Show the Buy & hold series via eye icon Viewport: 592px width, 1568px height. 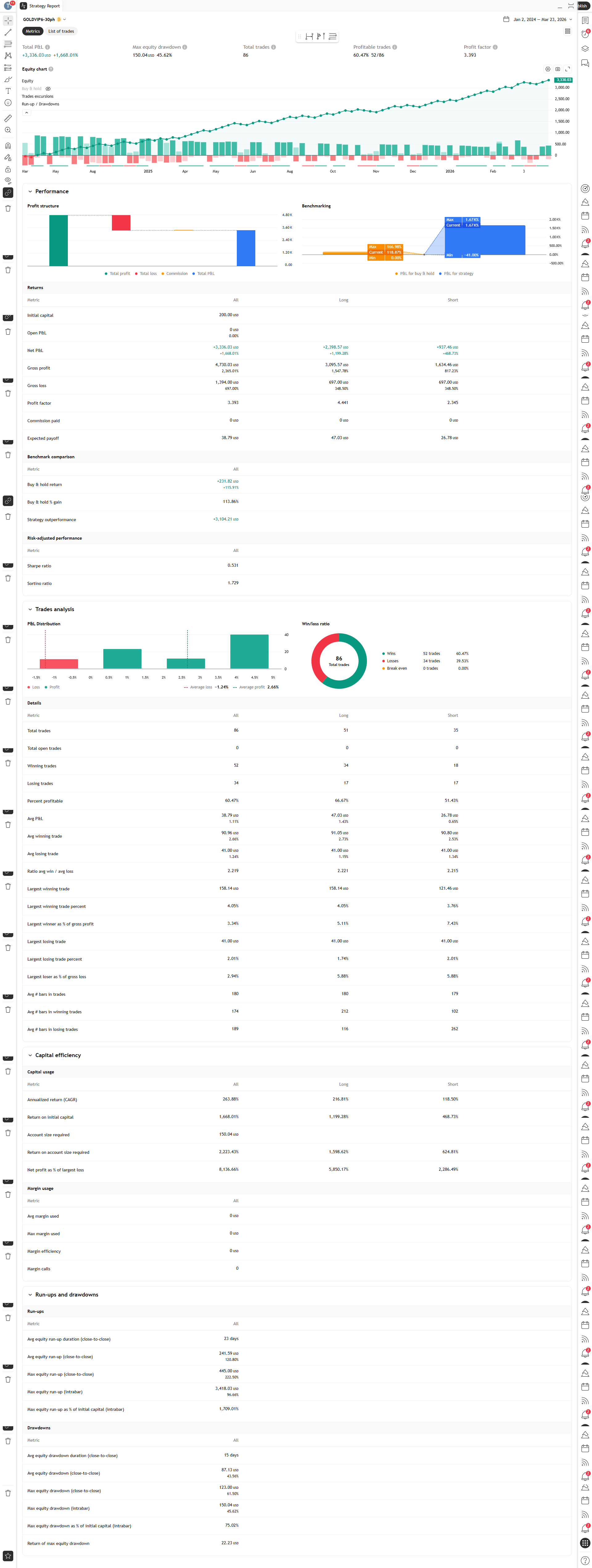(48, 89)
